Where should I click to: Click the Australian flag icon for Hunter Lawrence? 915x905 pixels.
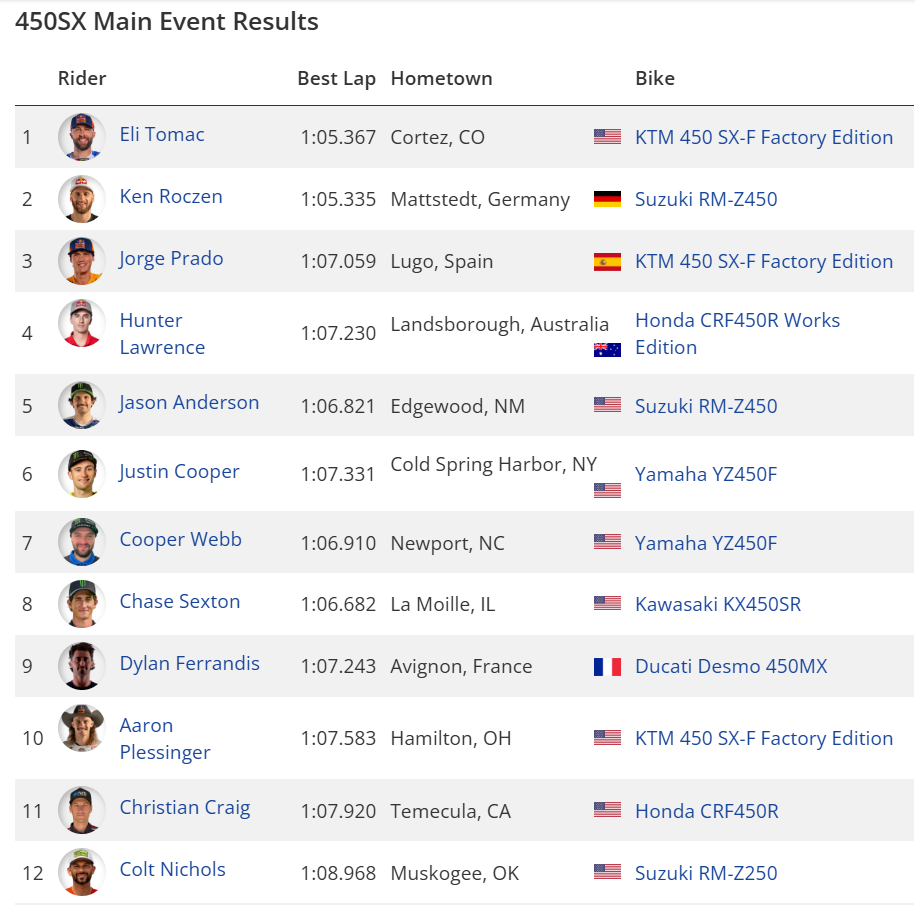click(607, 349)
